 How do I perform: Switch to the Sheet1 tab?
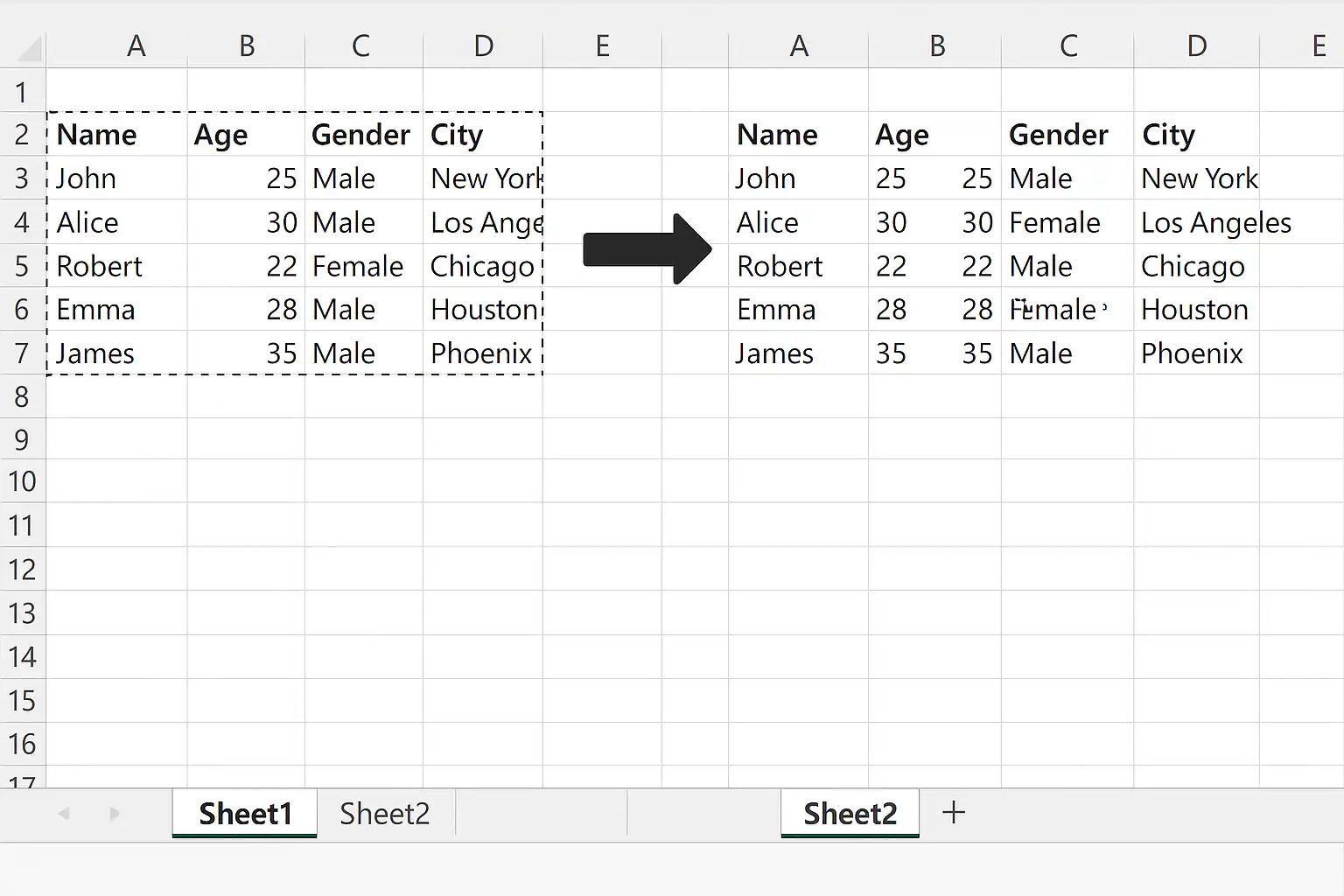(245, 814)
